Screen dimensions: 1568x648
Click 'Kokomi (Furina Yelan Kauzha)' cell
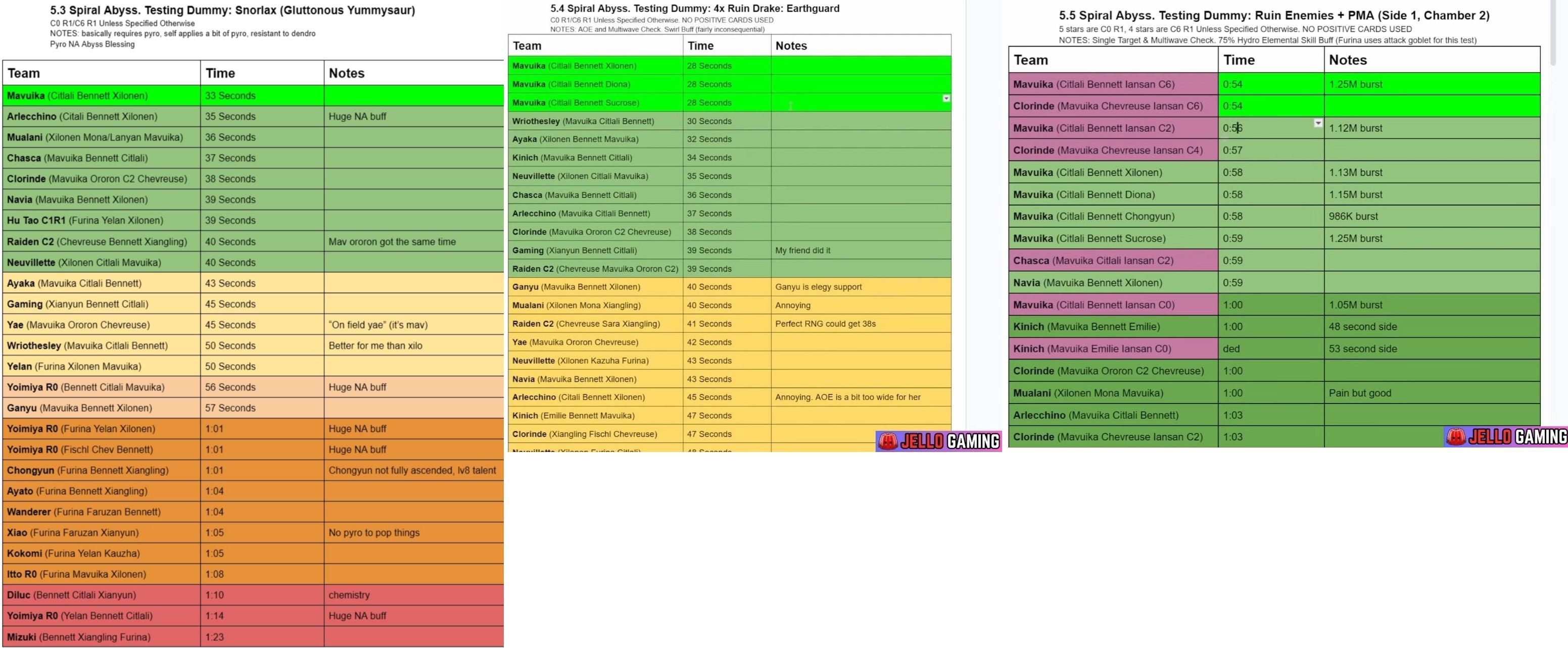102,553
